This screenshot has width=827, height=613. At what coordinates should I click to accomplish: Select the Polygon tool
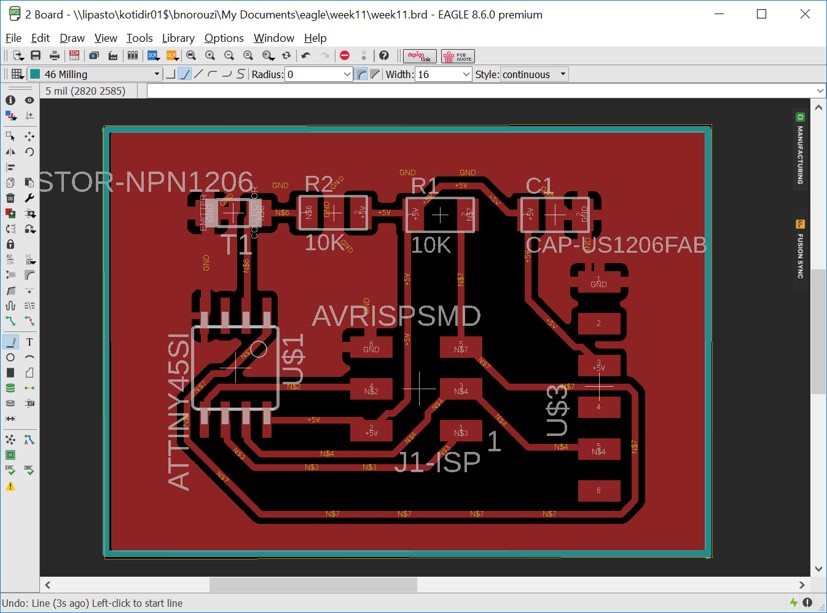tap(30, 372)
